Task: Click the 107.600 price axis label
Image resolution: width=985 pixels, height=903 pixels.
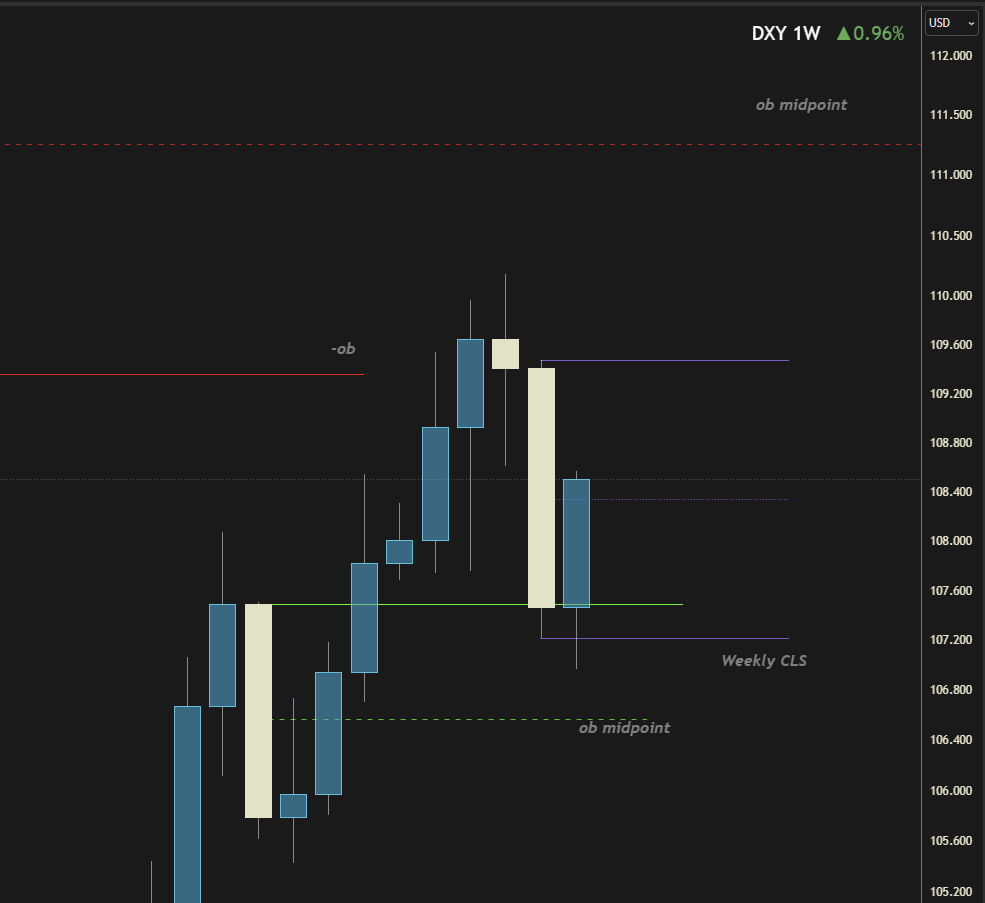Action: click(x=950, y=591)
